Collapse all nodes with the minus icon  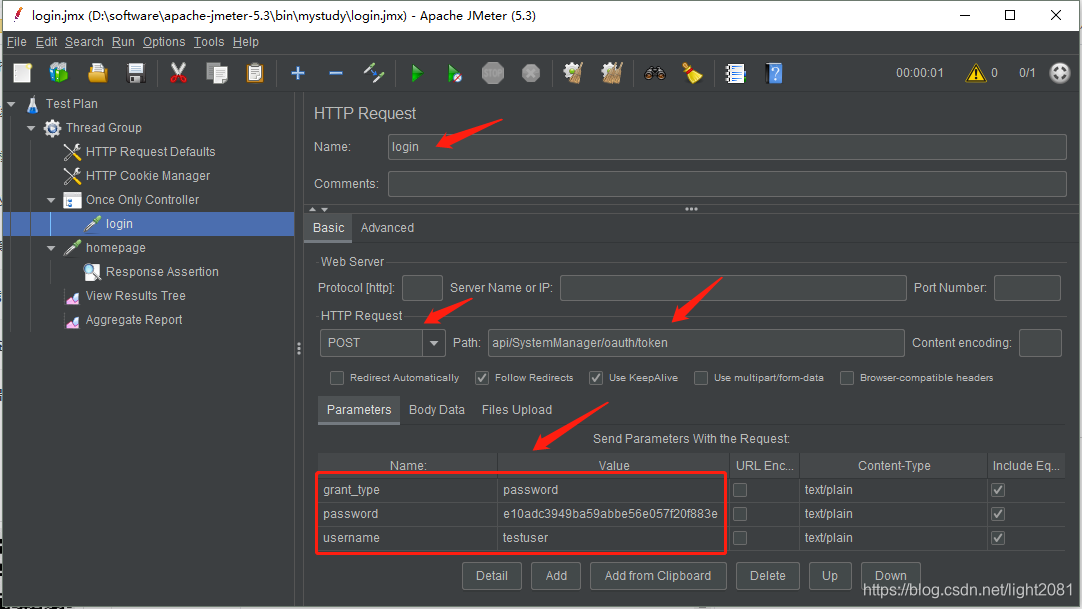click(x=336, y=73)
